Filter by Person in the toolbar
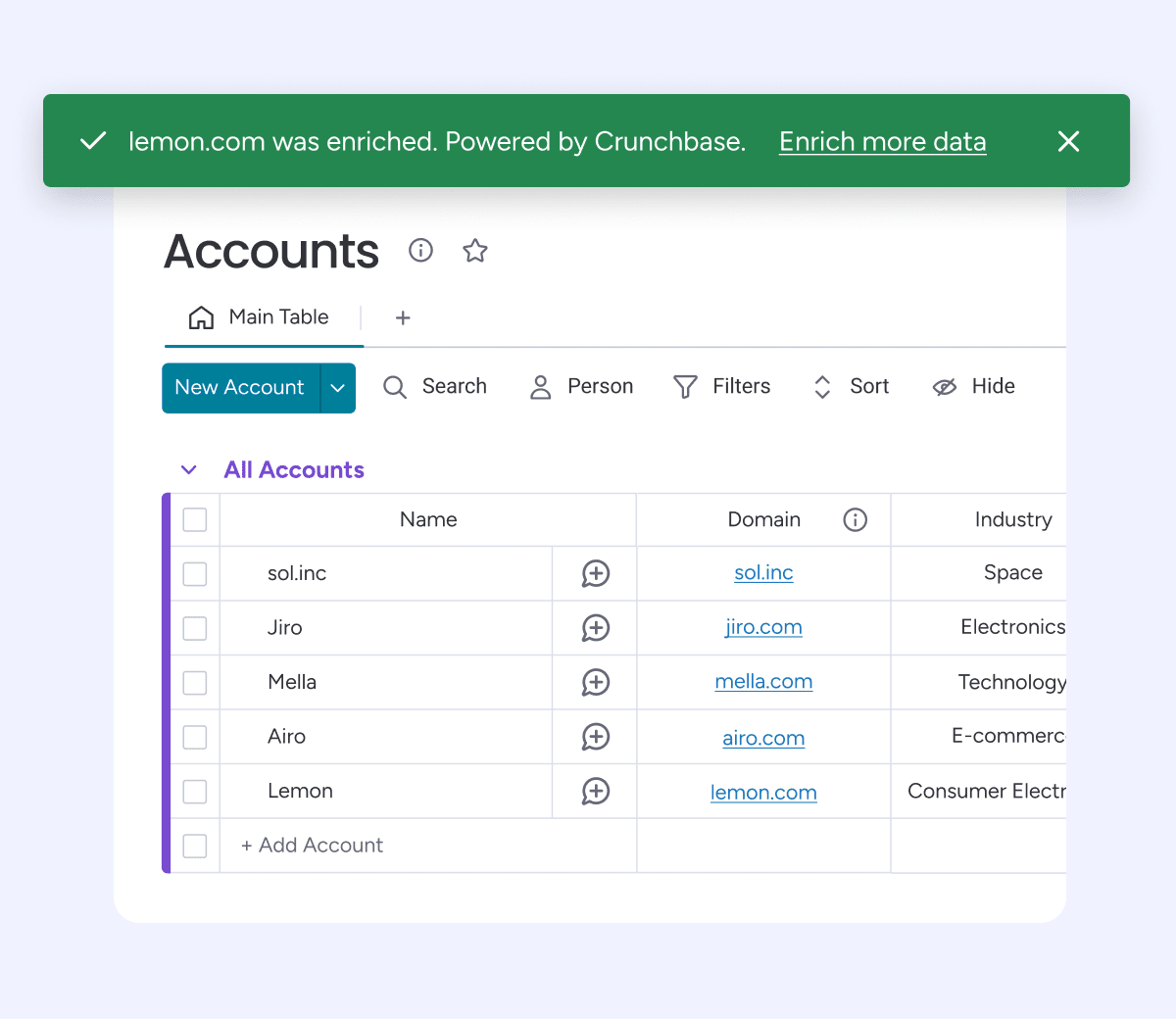 581,387
